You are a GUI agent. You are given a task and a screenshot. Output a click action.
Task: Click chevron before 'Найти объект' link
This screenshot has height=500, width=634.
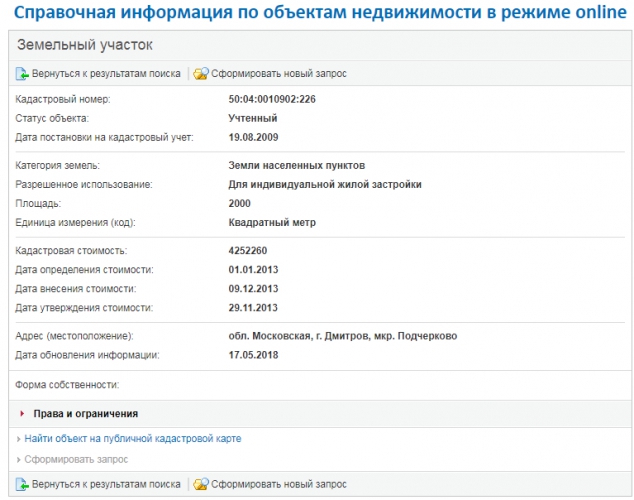19,439
